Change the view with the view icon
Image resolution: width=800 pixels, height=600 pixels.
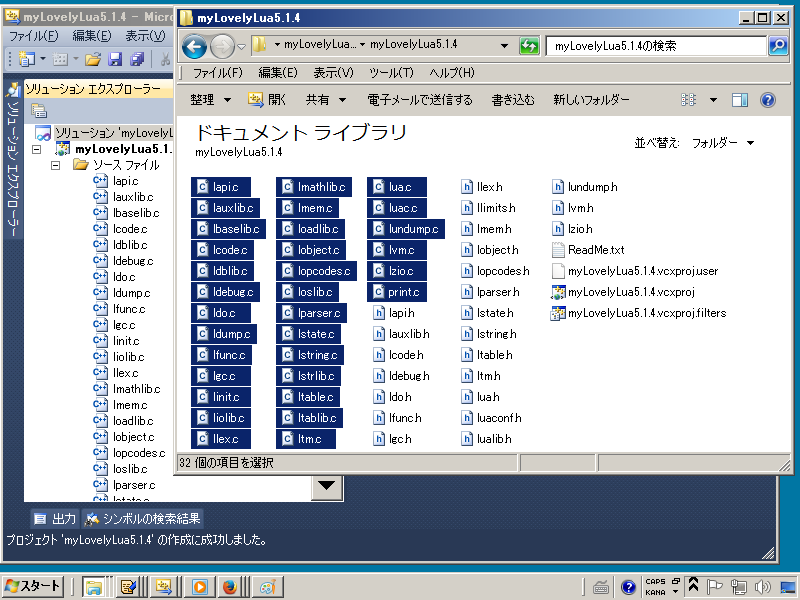[688, 99]
